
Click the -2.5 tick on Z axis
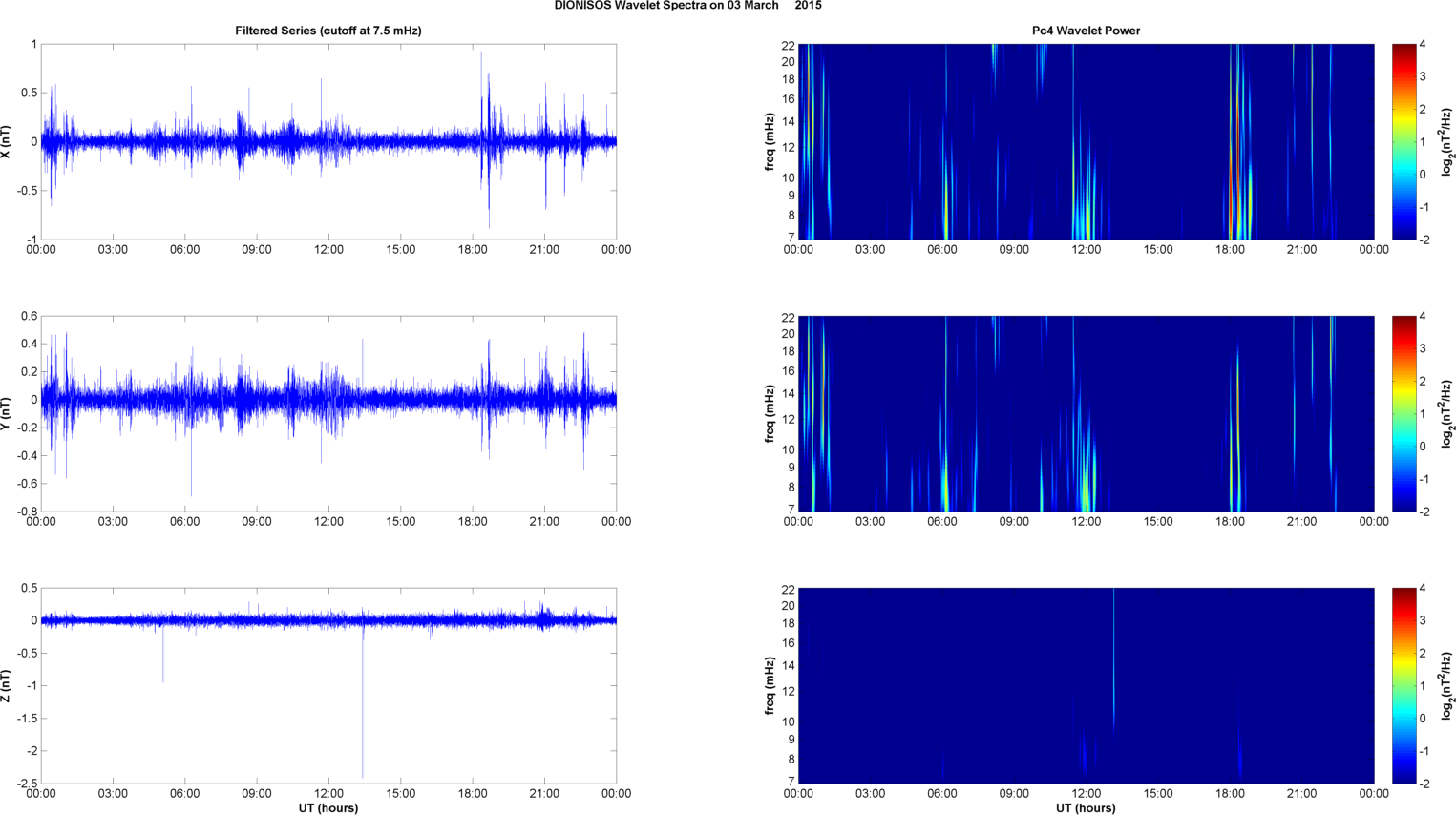click(x=27, y=784)
